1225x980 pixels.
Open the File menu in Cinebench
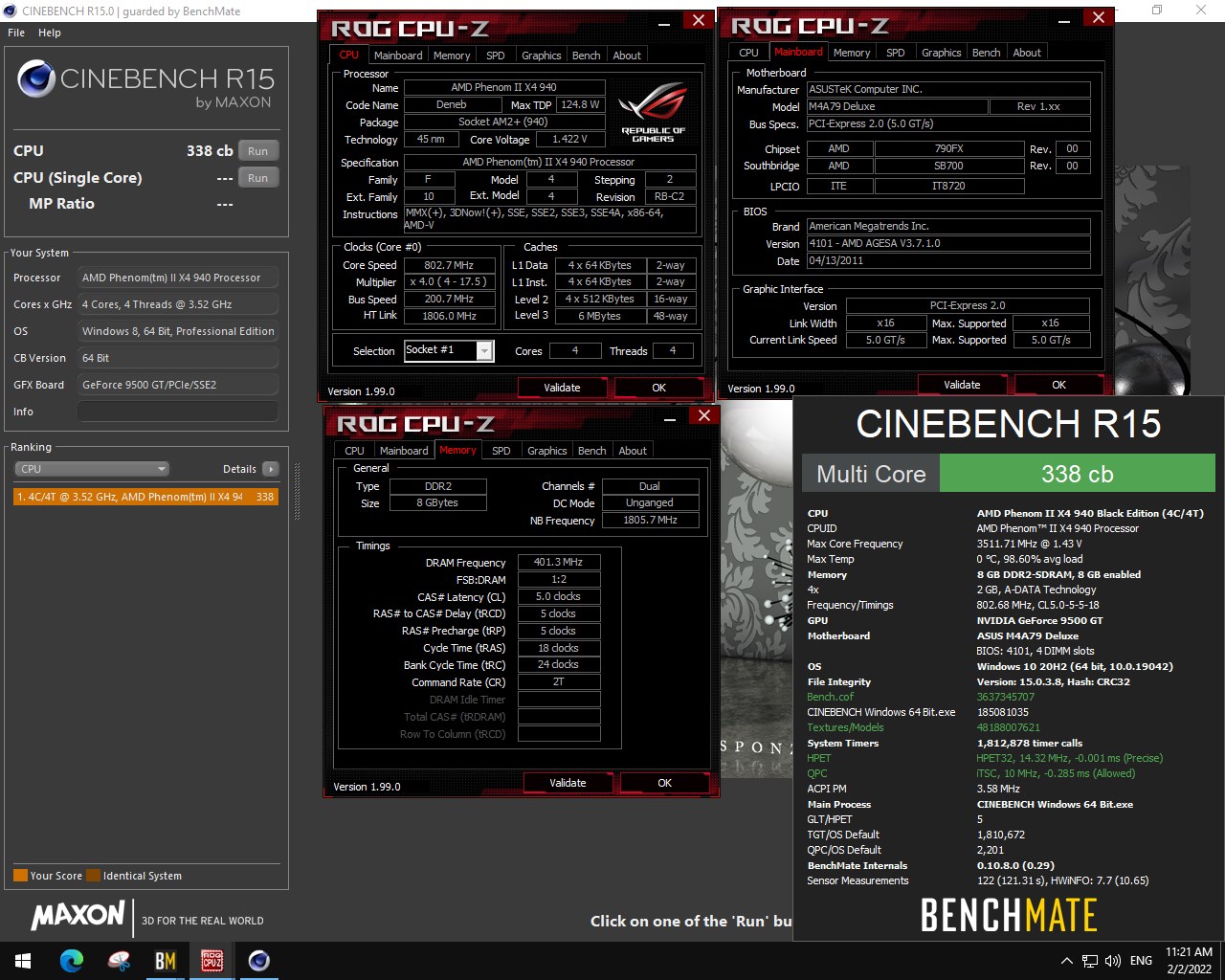16,33
